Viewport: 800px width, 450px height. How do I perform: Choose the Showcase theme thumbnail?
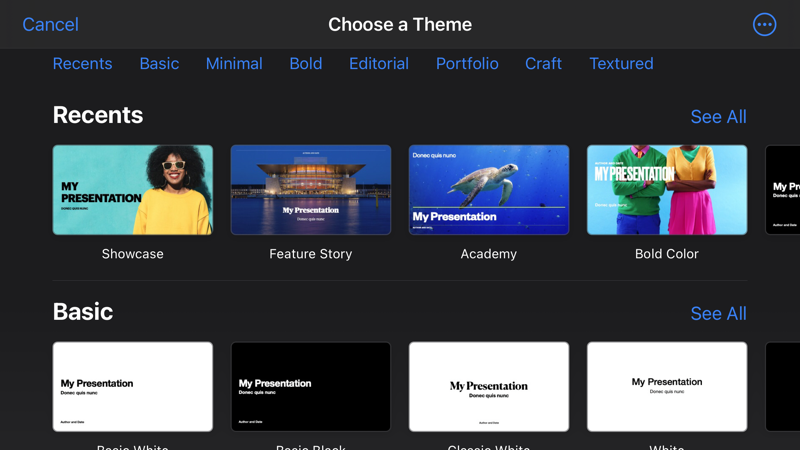click(133, 190)
